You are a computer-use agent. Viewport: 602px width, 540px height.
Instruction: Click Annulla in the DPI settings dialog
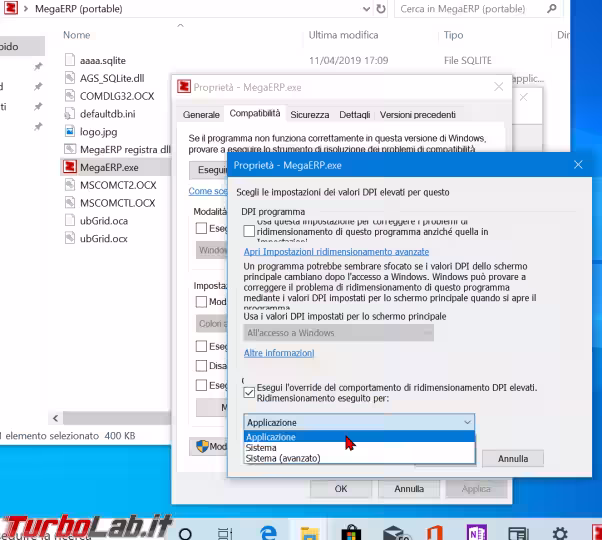(513, 459)
